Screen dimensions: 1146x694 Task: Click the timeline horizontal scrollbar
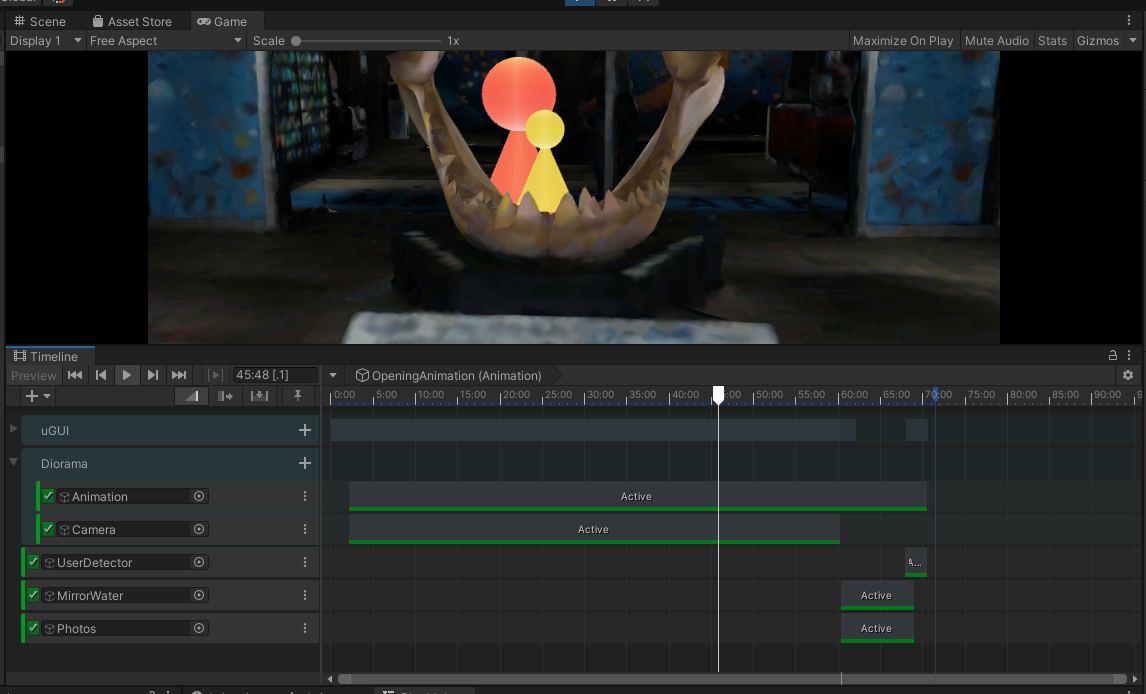coord(732,679)
